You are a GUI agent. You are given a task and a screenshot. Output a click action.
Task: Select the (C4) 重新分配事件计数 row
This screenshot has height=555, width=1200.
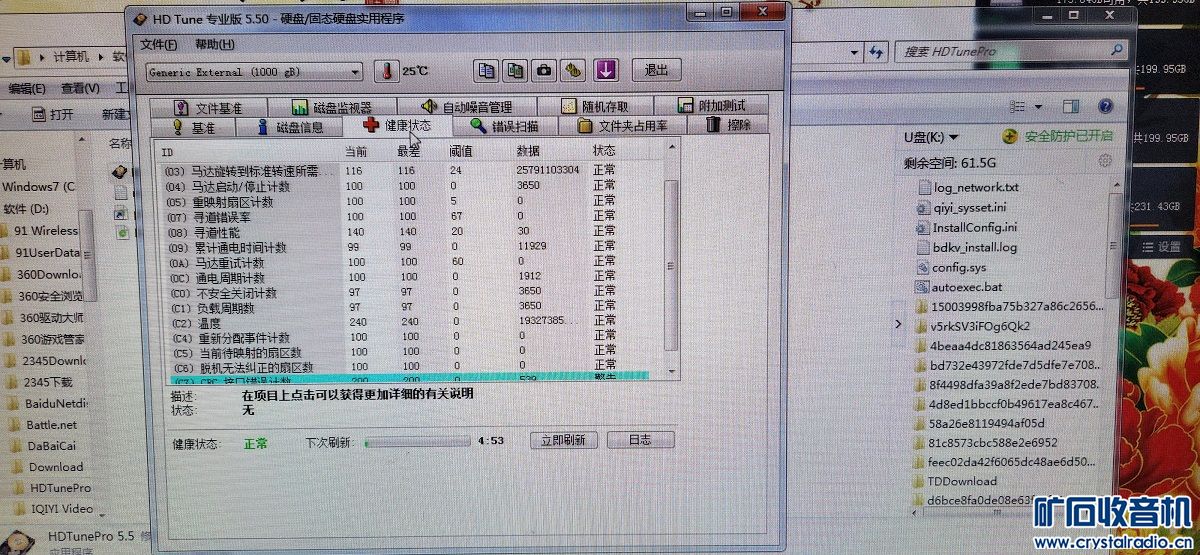tap(406, 338)
